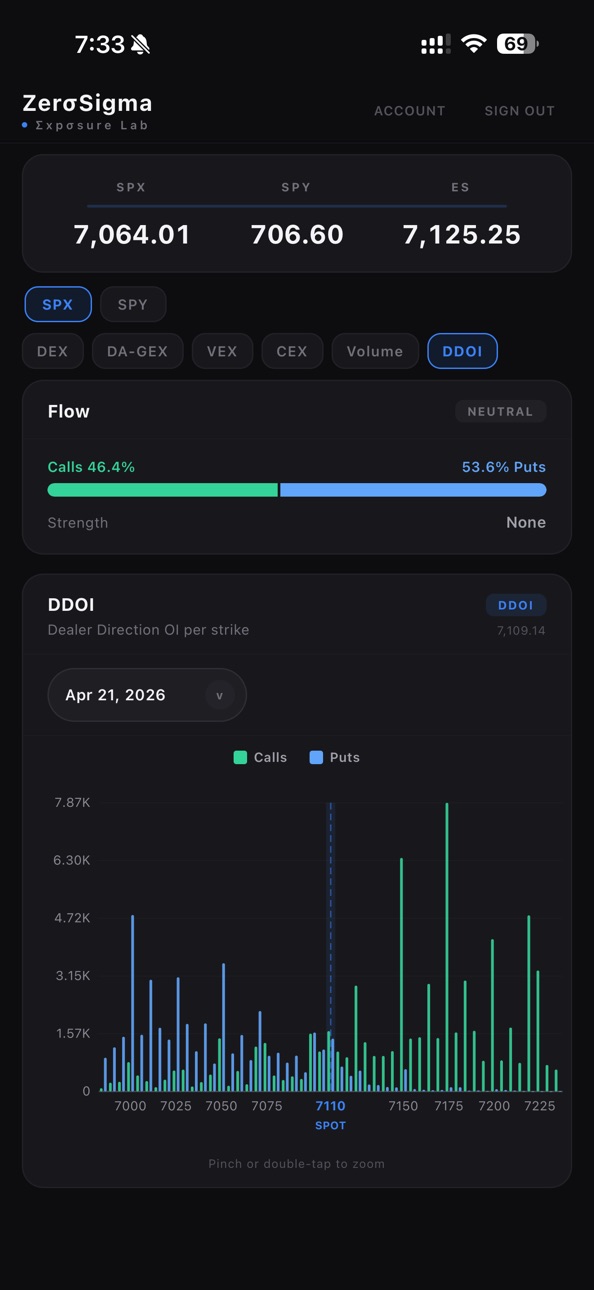Toggle the Calls legend swatch
Viewport: 594px width, 1290px height.
[x=240, y=757]
